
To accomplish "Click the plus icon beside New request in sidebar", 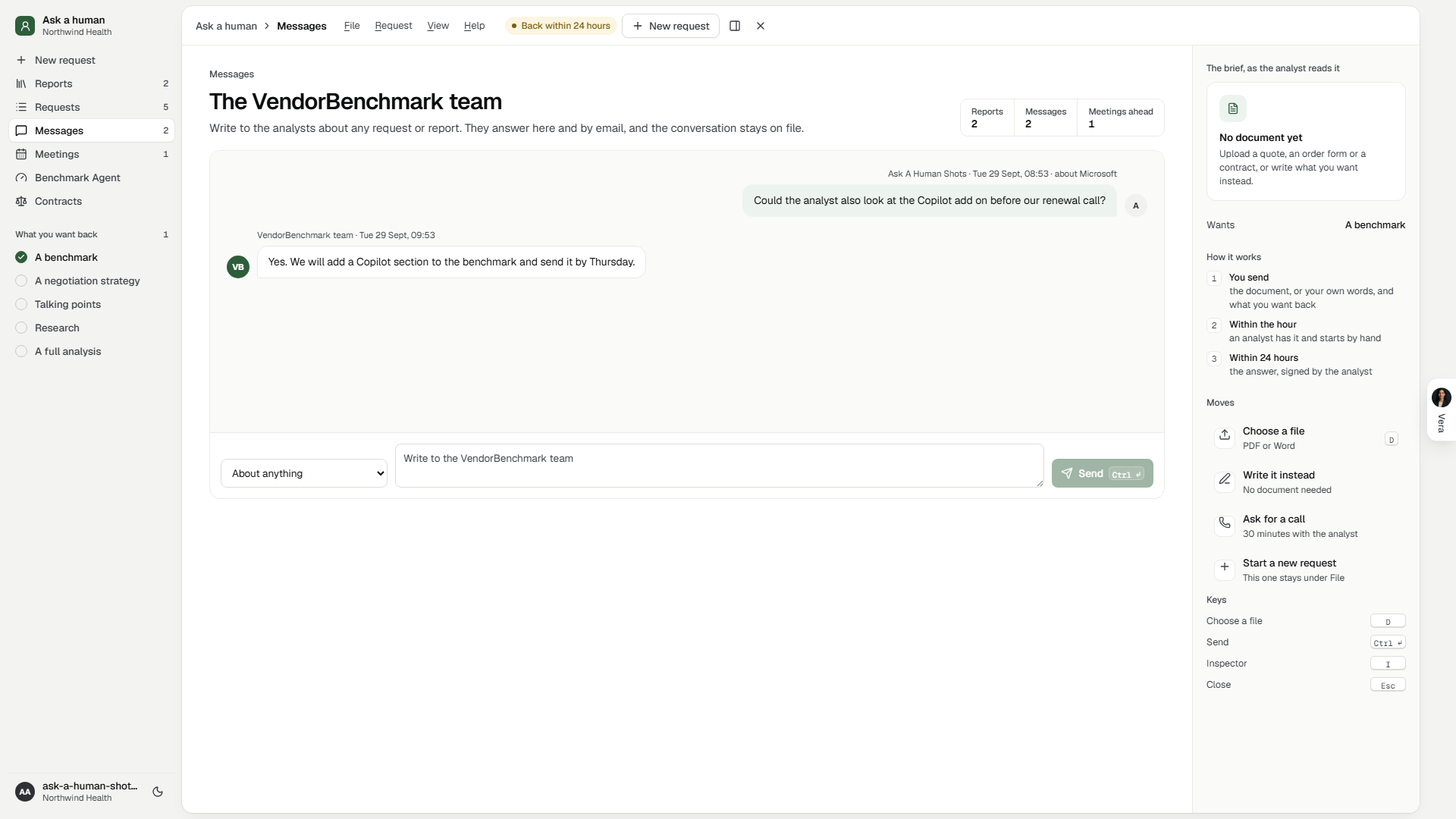I will pos(21,60).
